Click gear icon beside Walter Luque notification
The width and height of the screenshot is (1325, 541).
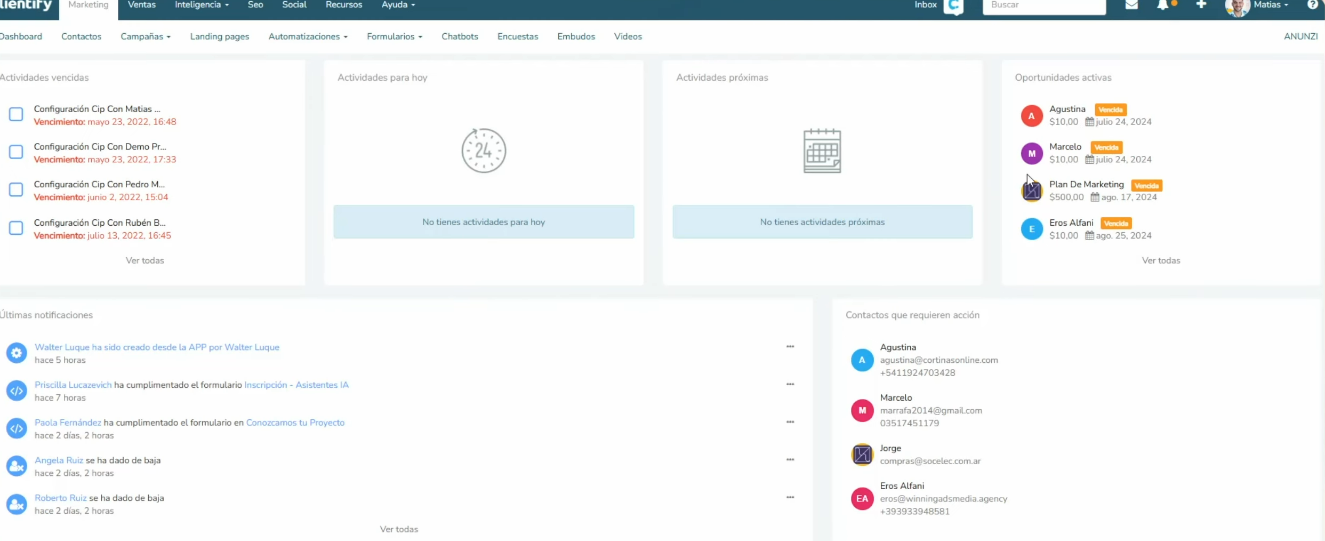tap(16, 353)
